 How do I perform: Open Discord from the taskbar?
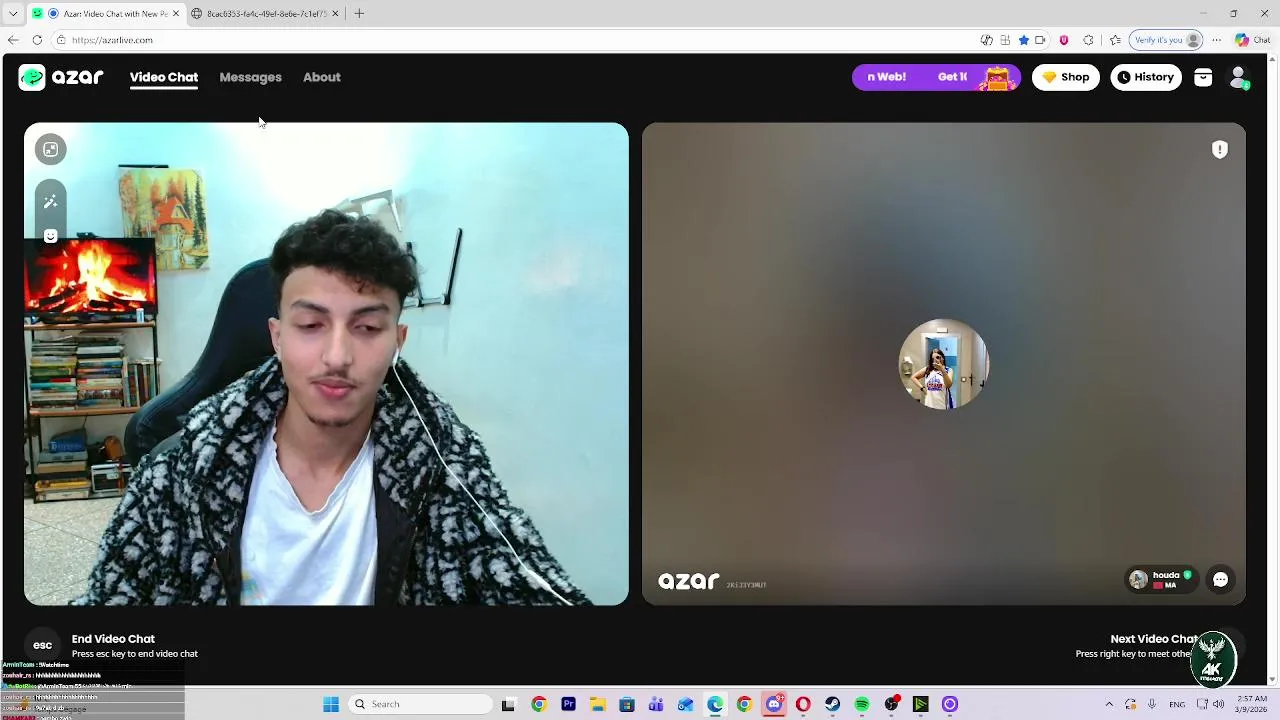coord(774,704)
